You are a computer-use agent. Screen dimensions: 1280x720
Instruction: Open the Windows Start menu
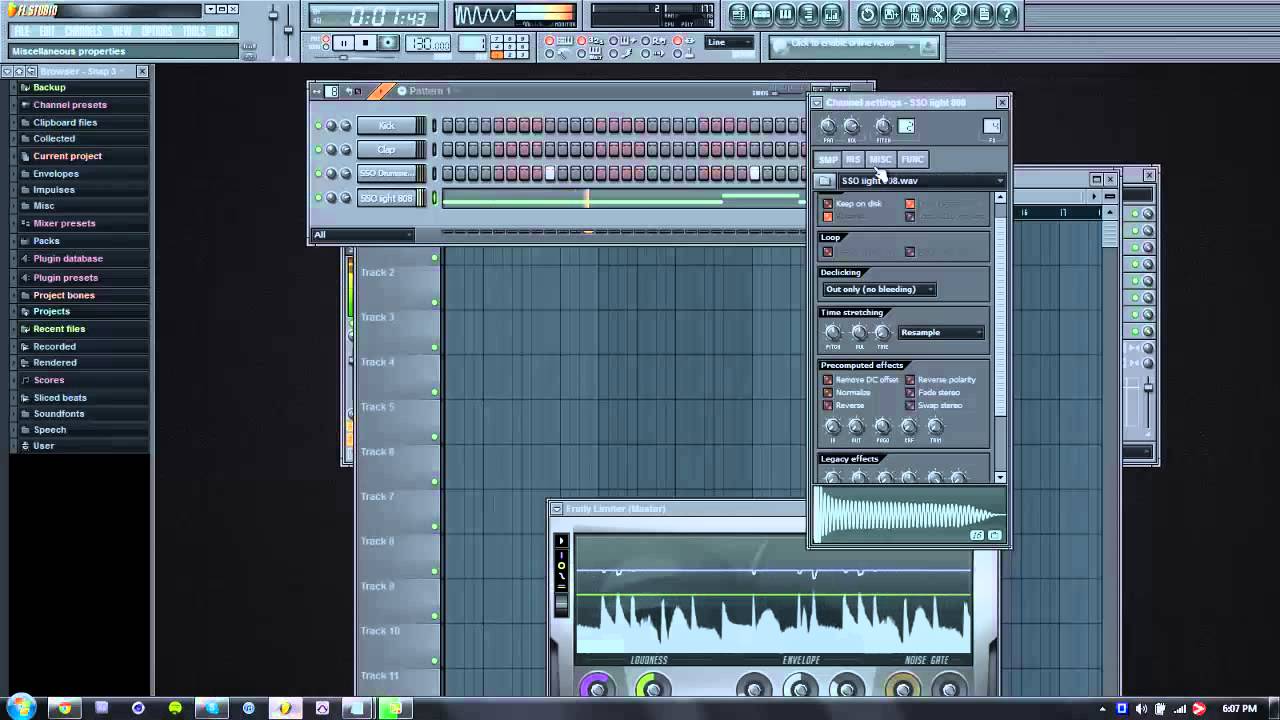coord(19,707)
